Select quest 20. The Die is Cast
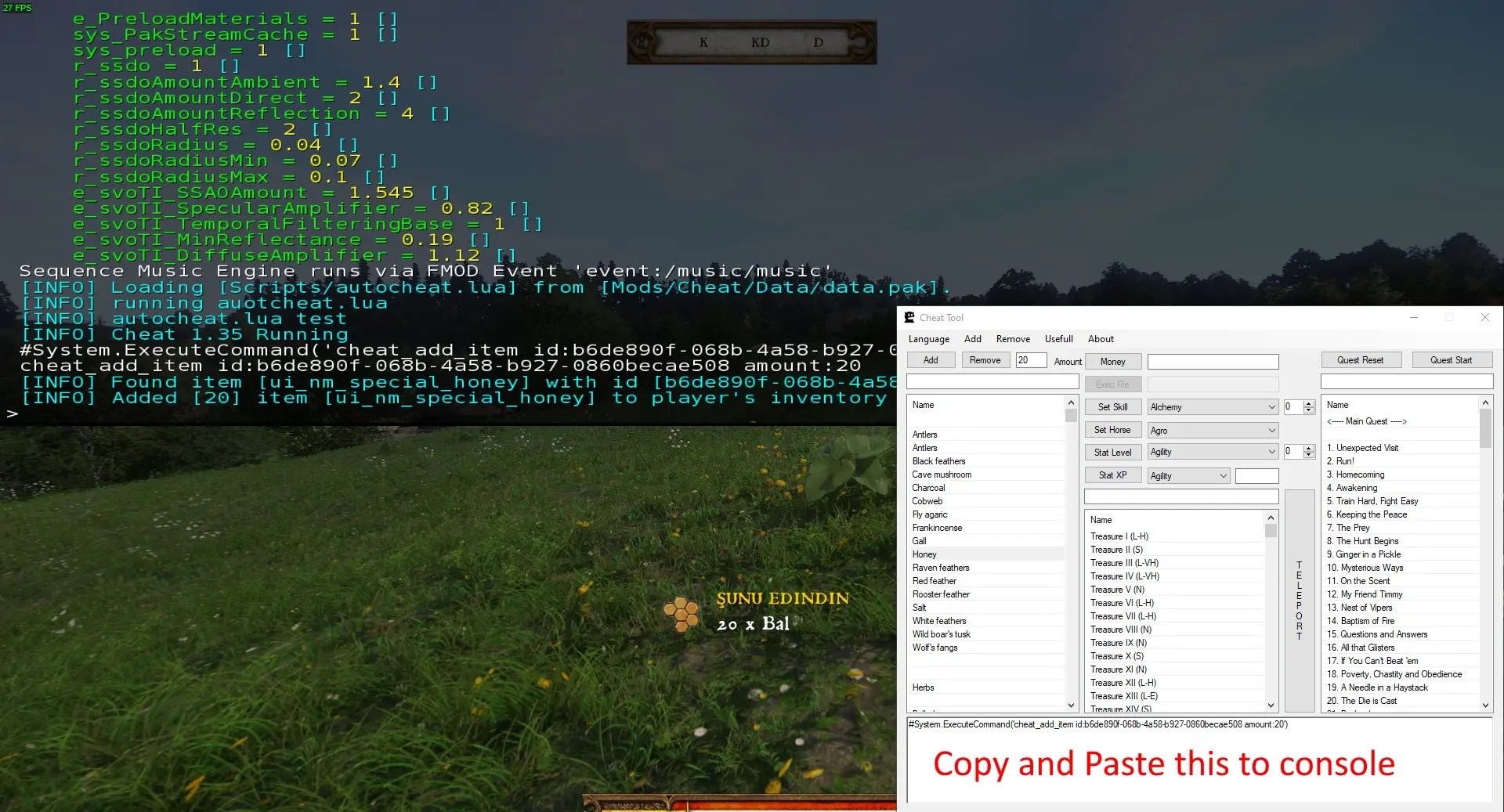Image resolution: width=1504 pixels, height=812 pixels. tap(1401, 701)
